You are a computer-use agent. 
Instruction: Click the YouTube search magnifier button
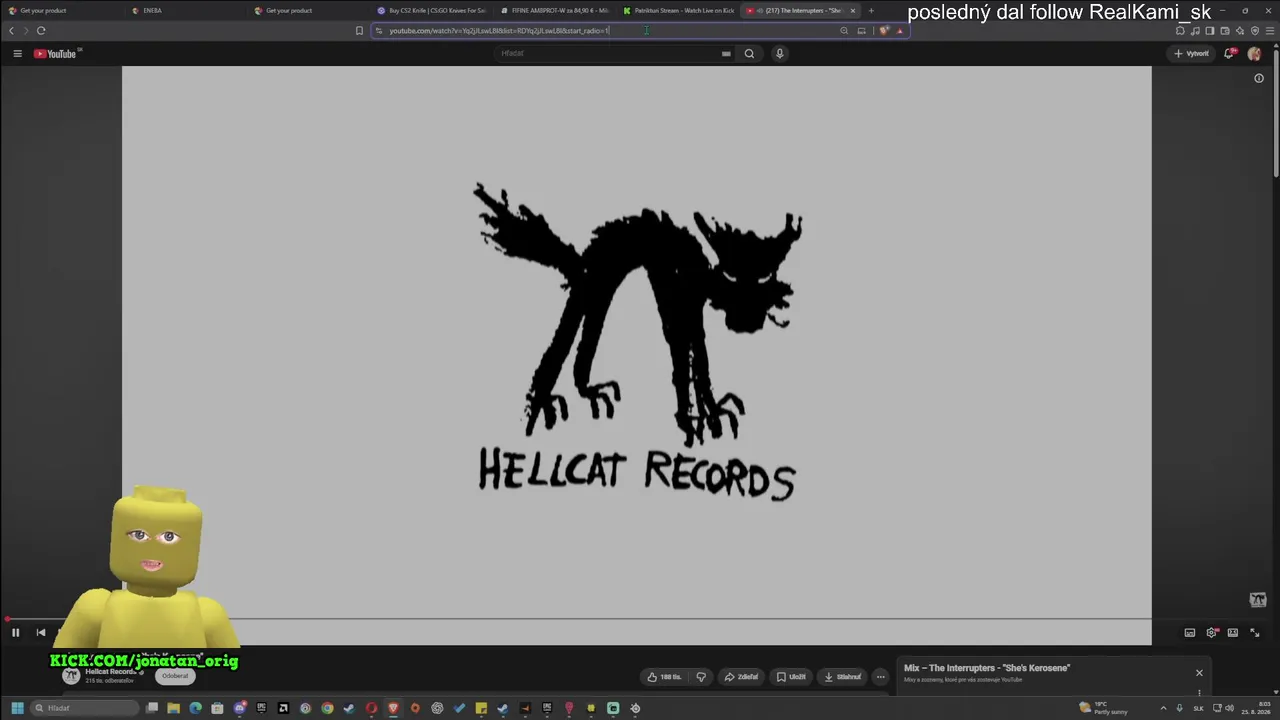point(749,53)
